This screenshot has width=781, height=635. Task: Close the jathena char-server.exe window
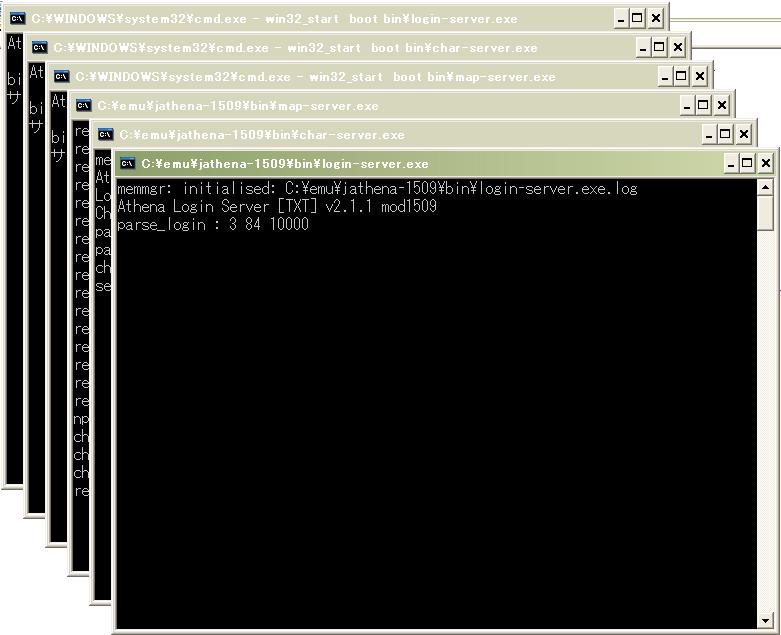pos(744,134)
